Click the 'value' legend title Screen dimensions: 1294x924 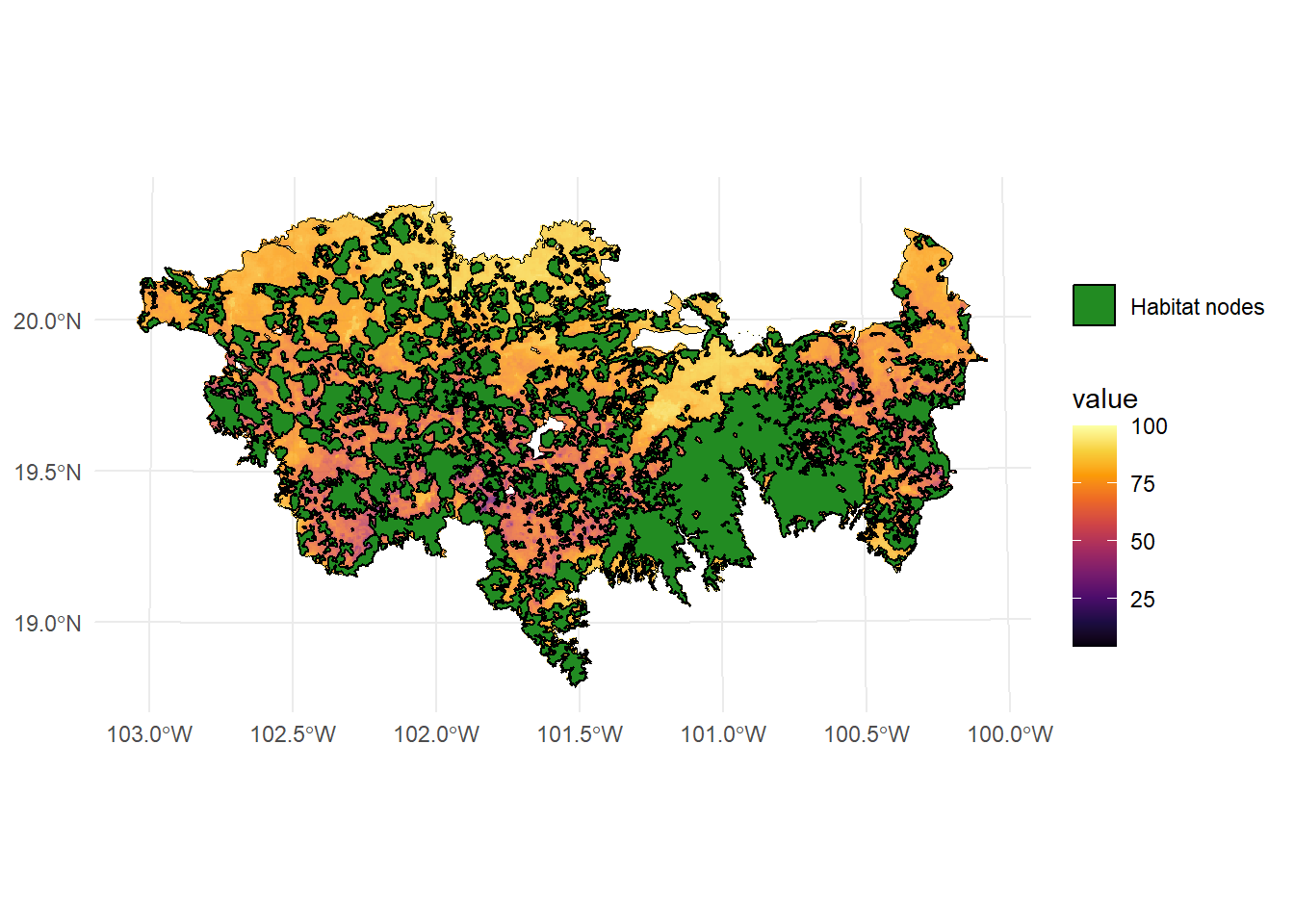1104,399
